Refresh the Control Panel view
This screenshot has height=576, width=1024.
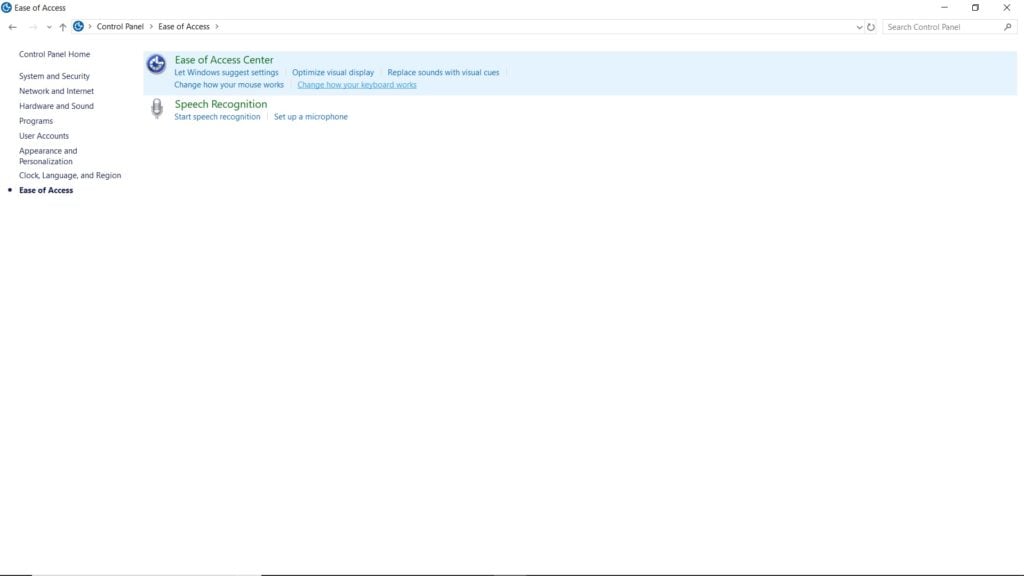871,27
